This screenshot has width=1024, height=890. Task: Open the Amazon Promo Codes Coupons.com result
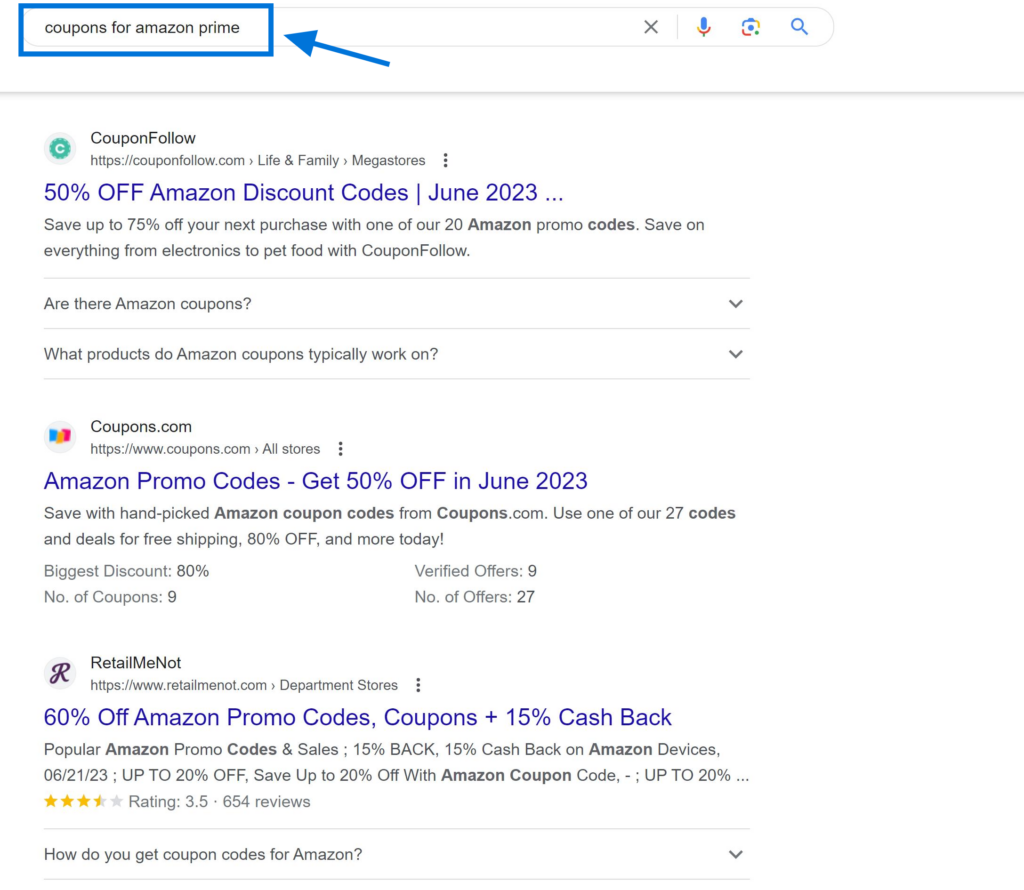[315, 481]
